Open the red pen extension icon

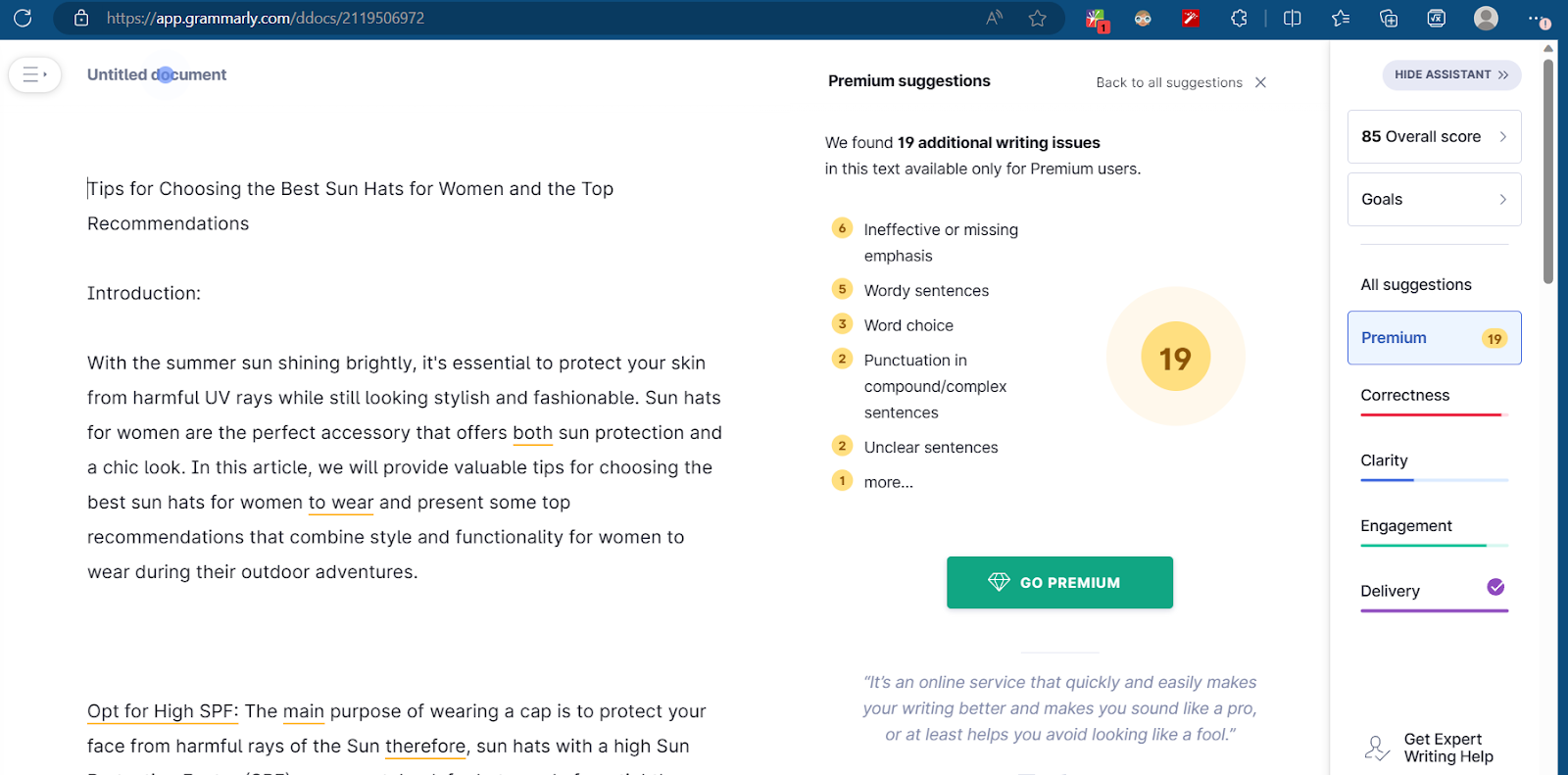(1191, 18)
